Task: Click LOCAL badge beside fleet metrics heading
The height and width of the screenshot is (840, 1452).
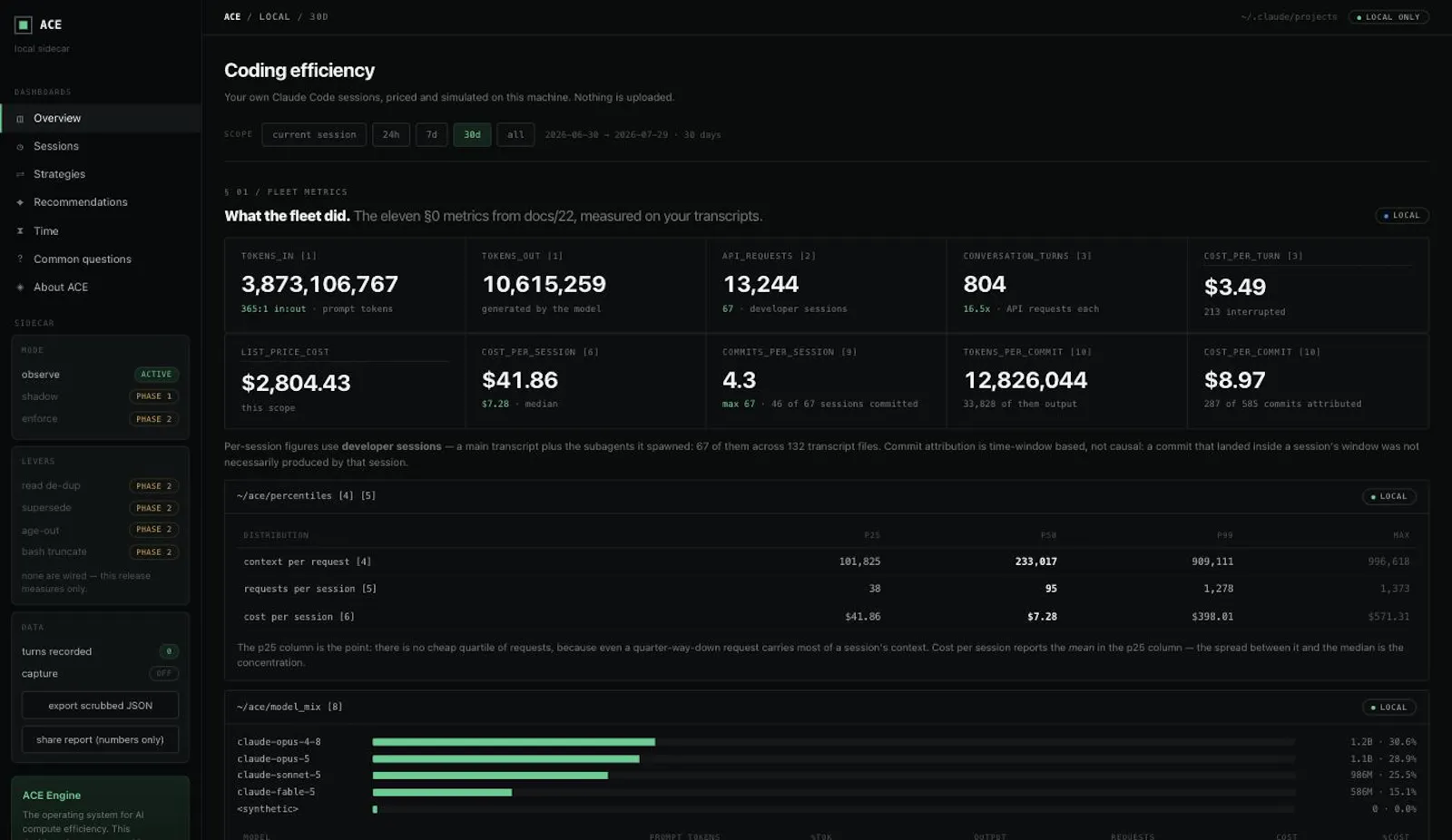Action: pos(1402,216)
